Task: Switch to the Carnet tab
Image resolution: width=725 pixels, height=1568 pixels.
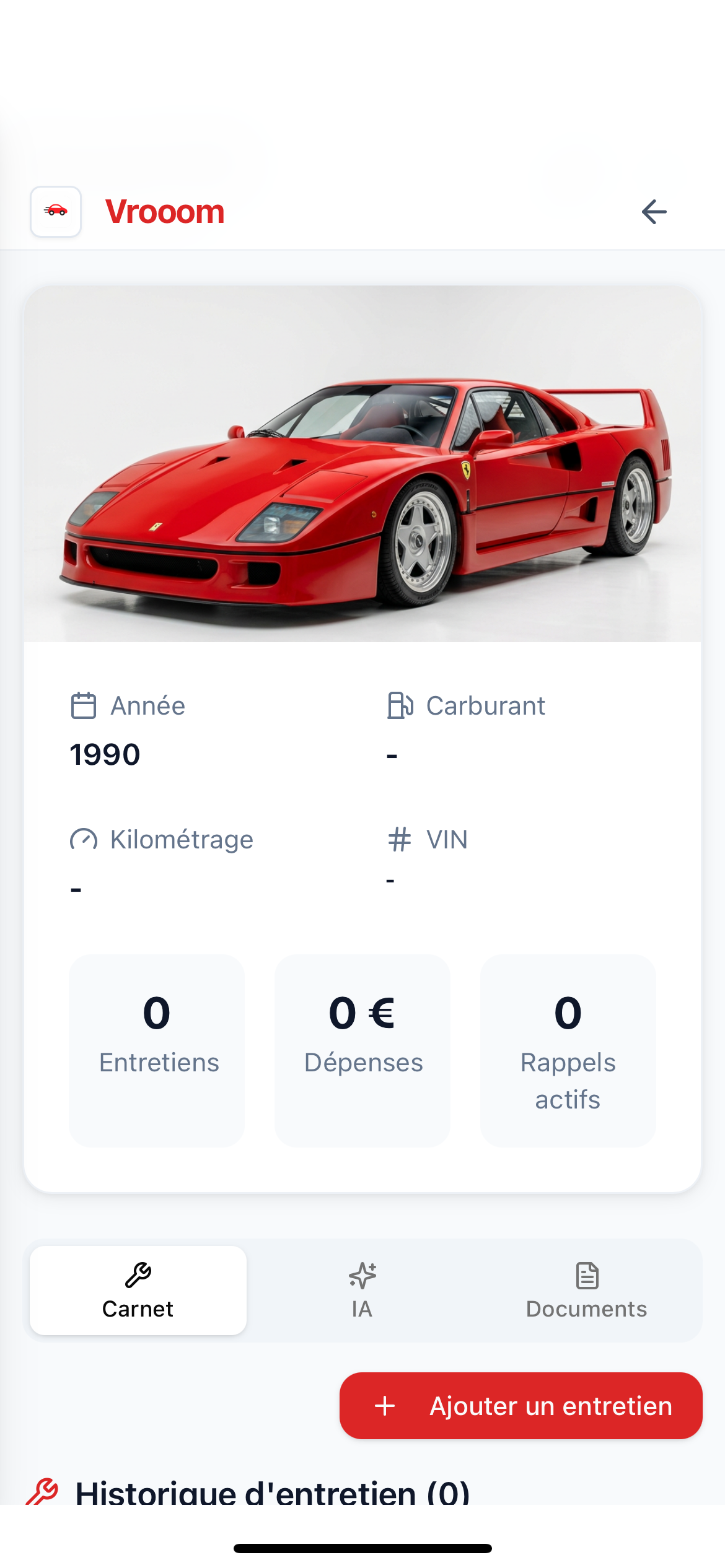Action: 138,1291
